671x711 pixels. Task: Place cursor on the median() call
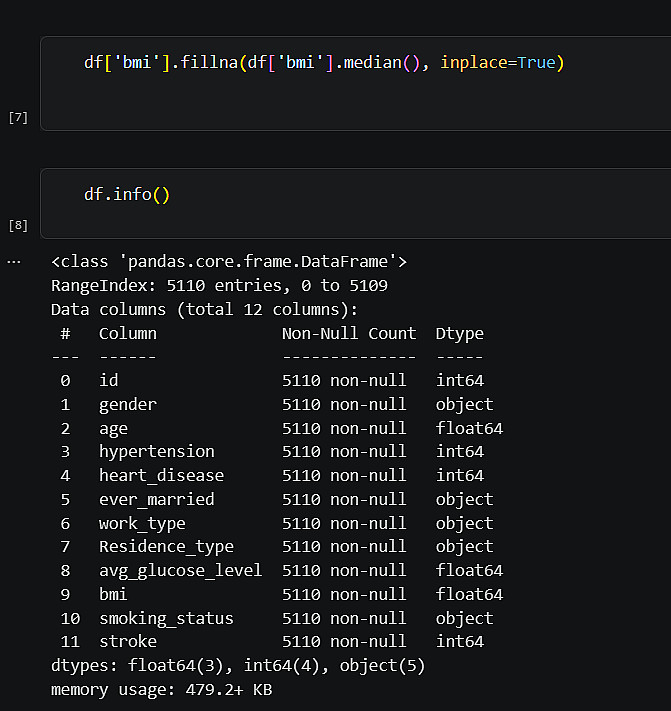(x=396, y=63)
